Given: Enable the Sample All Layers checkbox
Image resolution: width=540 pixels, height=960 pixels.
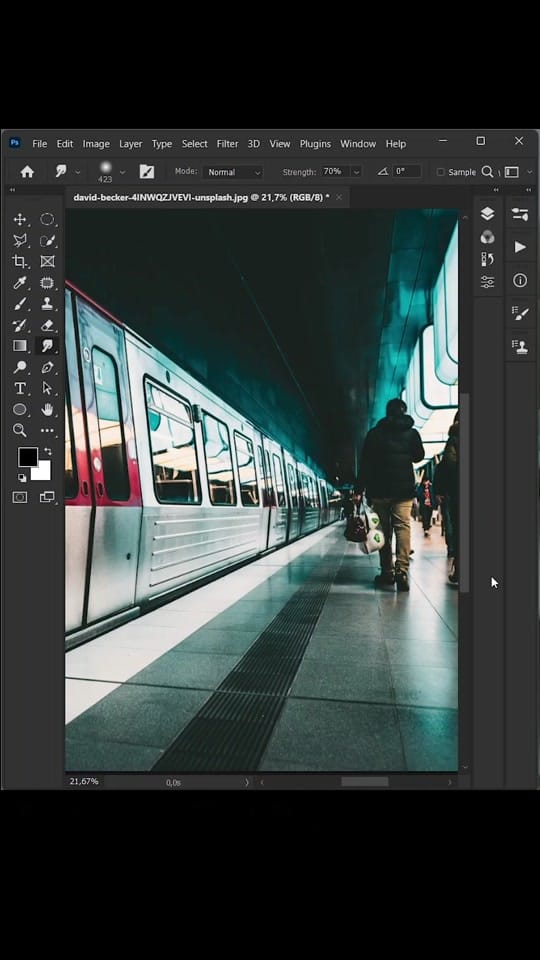Looking at the screenshot, I should [x=440, y=172].
